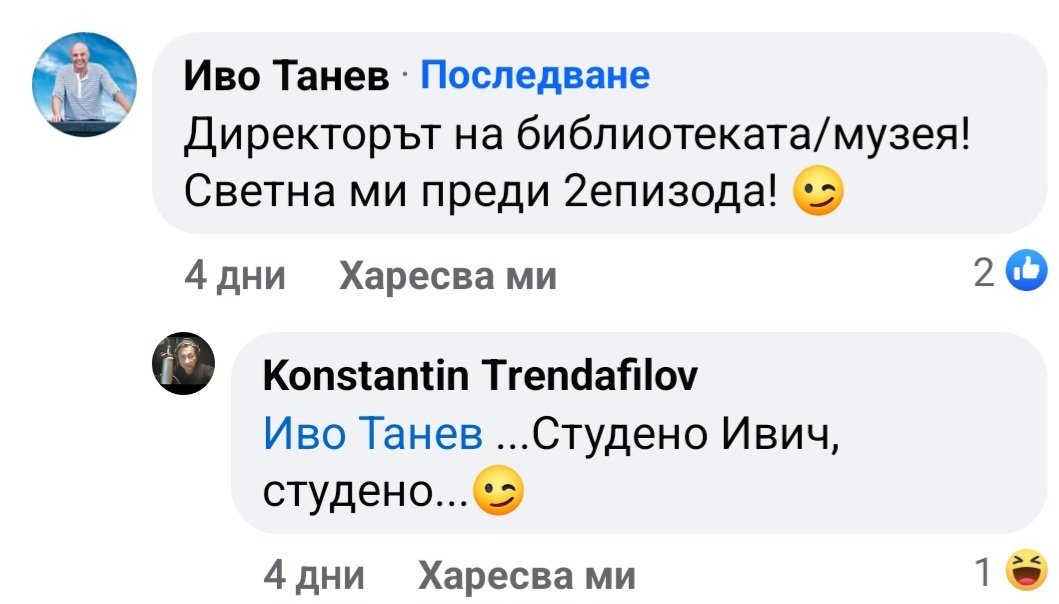Click the laughing reaction emoji icon
The height and width of the screenshot is (604, 1059).
coord(1028,571)
